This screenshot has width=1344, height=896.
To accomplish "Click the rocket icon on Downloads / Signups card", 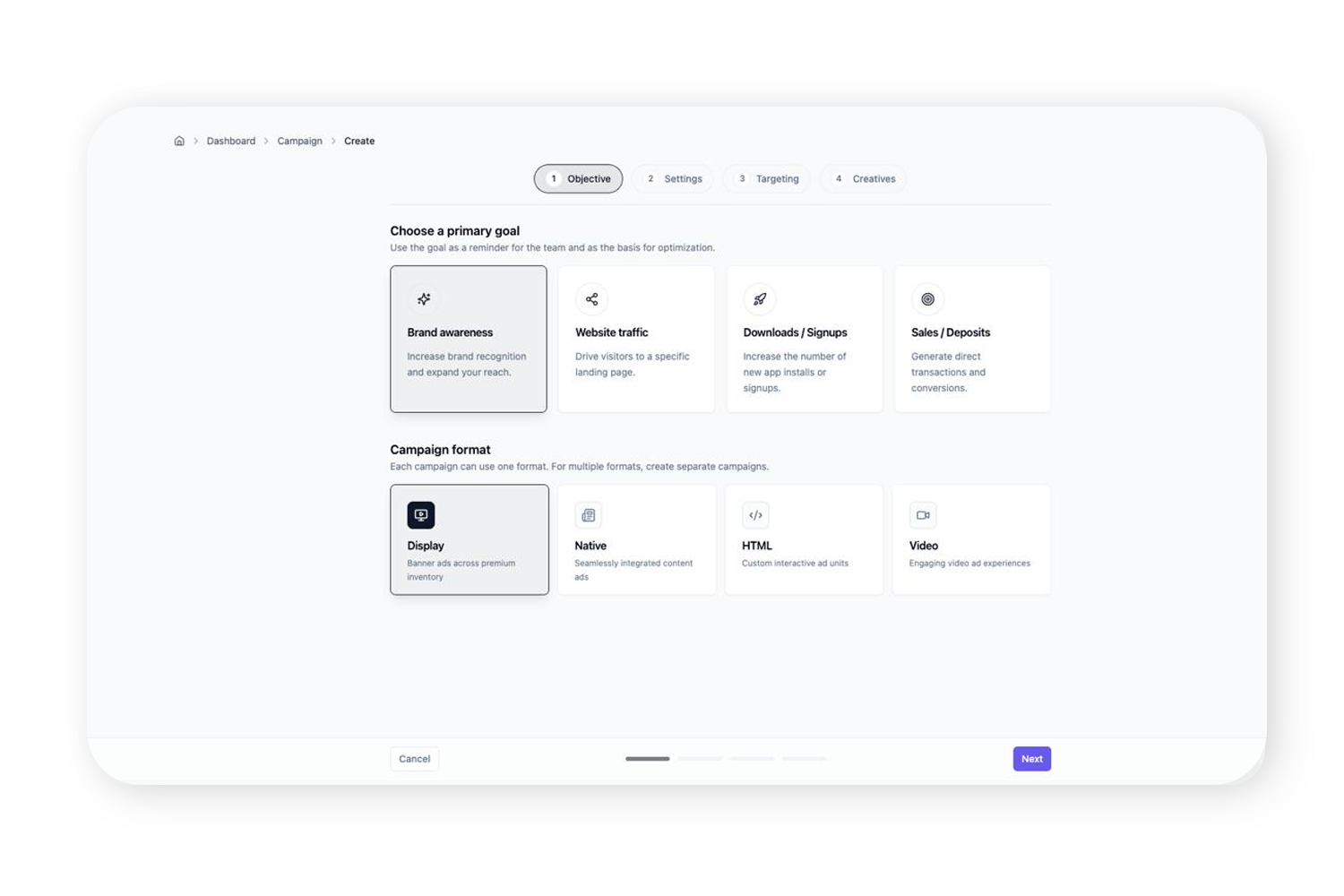I will click(759, 299).
